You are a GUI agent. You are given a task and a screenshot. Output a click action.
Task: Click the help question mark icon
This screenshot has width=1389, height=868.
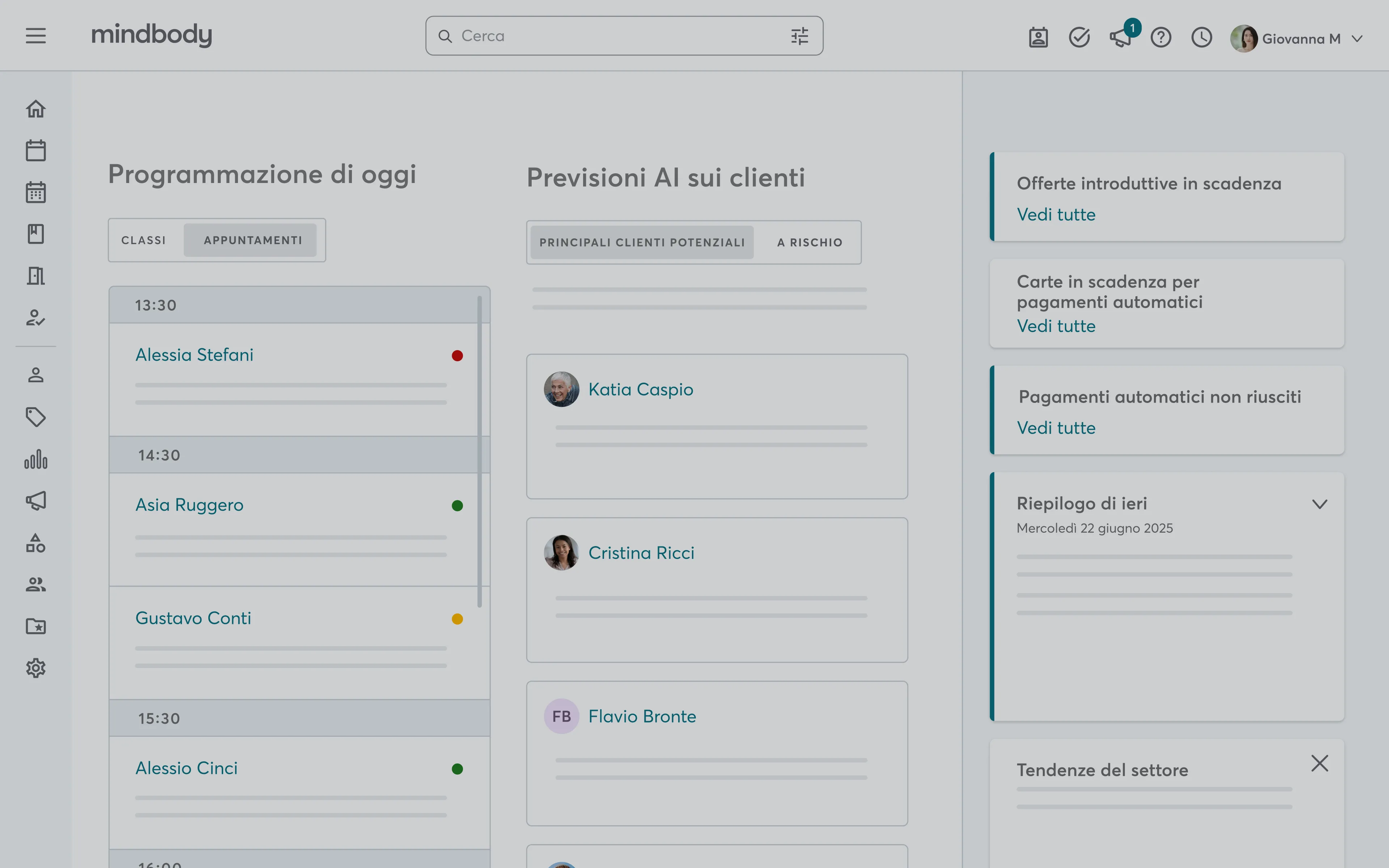point(1160,38)
